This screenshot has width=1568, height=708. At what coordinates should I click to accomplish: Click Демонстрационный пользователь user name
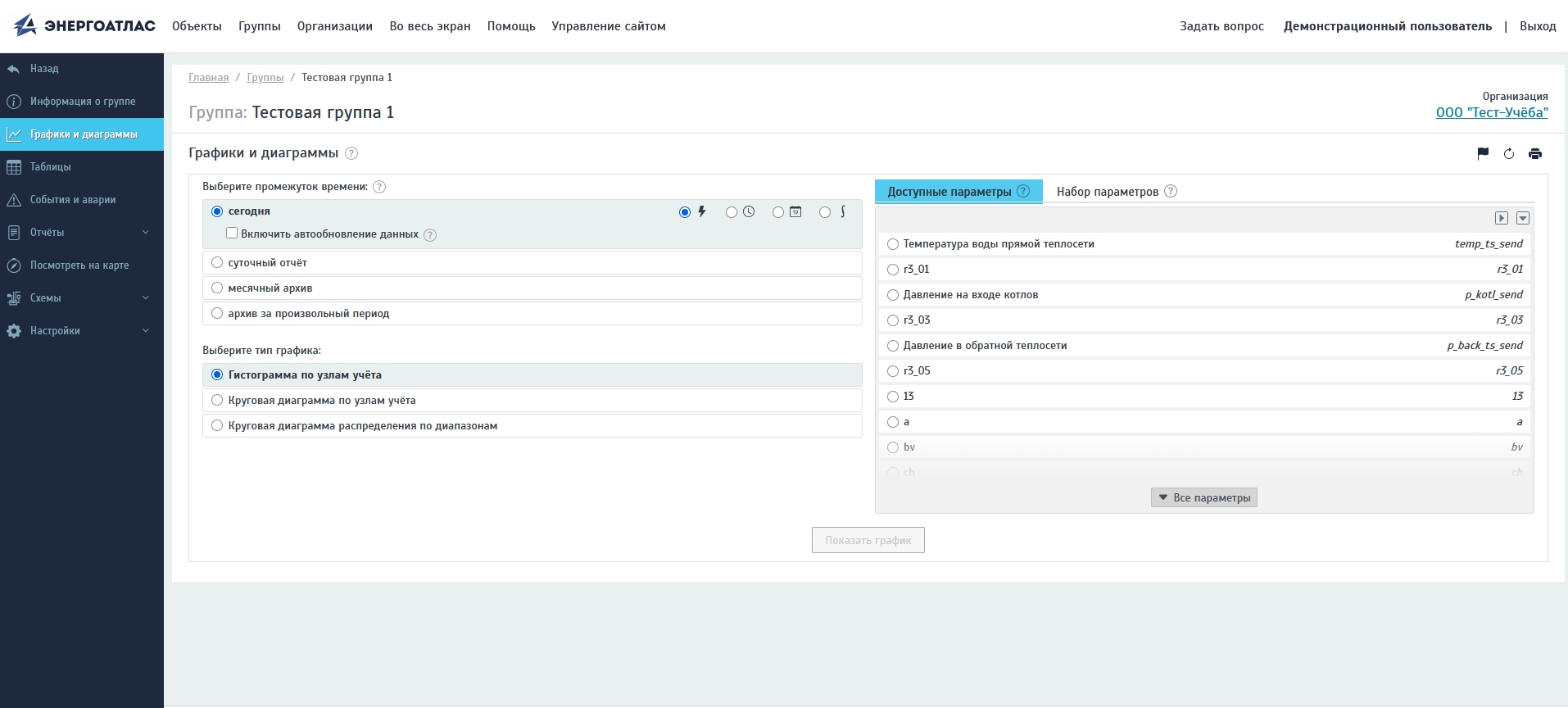[x=1388, y=26]
